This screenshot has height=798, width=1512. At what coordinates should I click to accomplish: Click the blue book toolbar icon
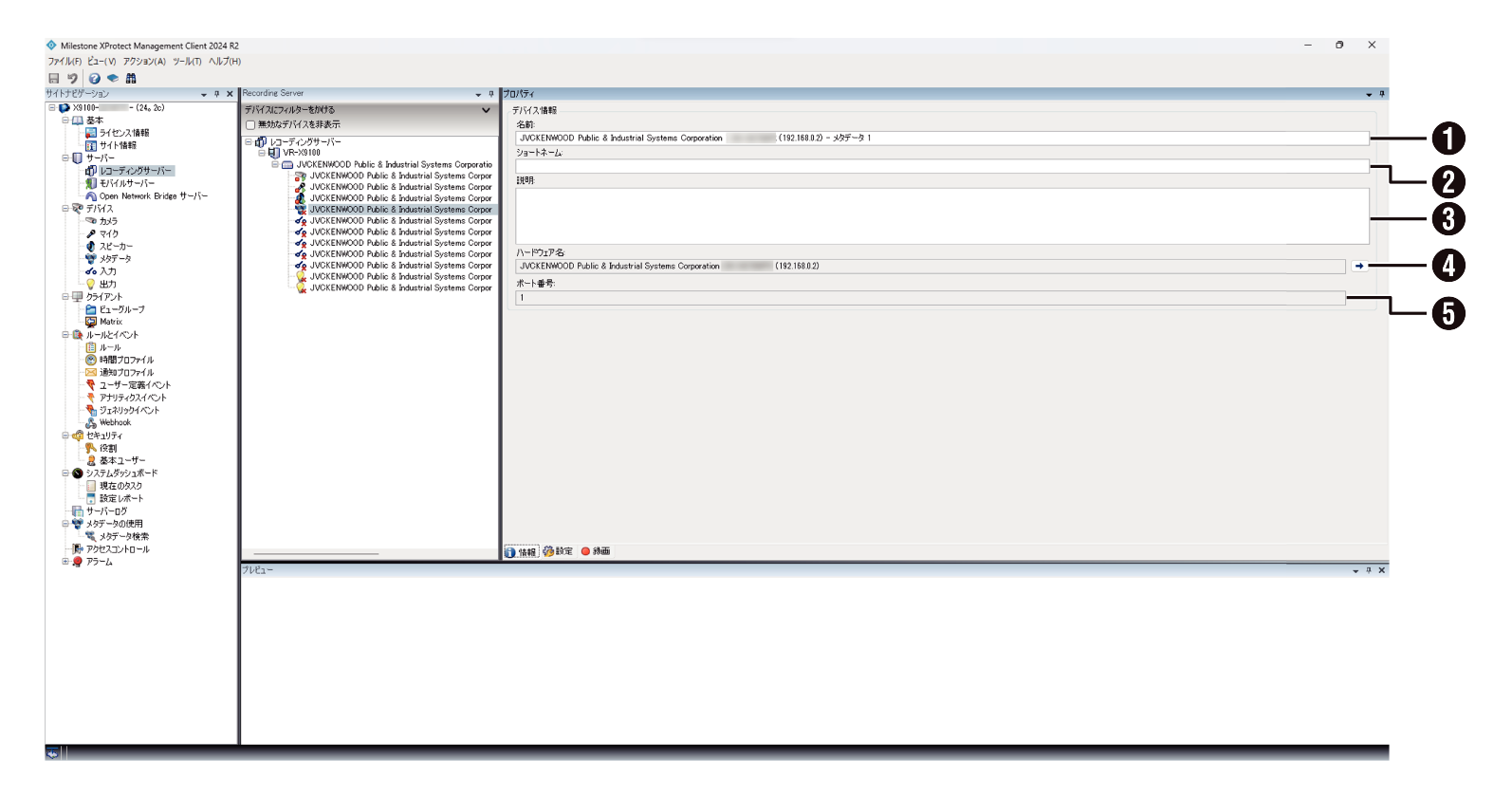[x=113, y=78]
